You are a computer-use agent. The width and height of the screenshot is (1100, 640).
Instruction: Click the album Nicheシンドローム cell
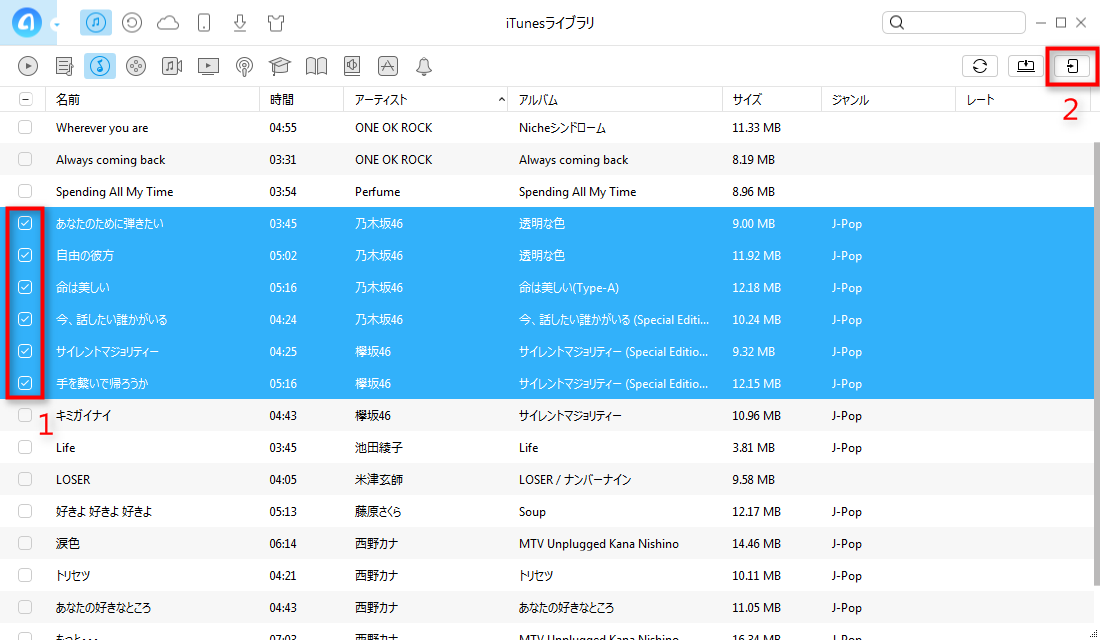[562, 128]
